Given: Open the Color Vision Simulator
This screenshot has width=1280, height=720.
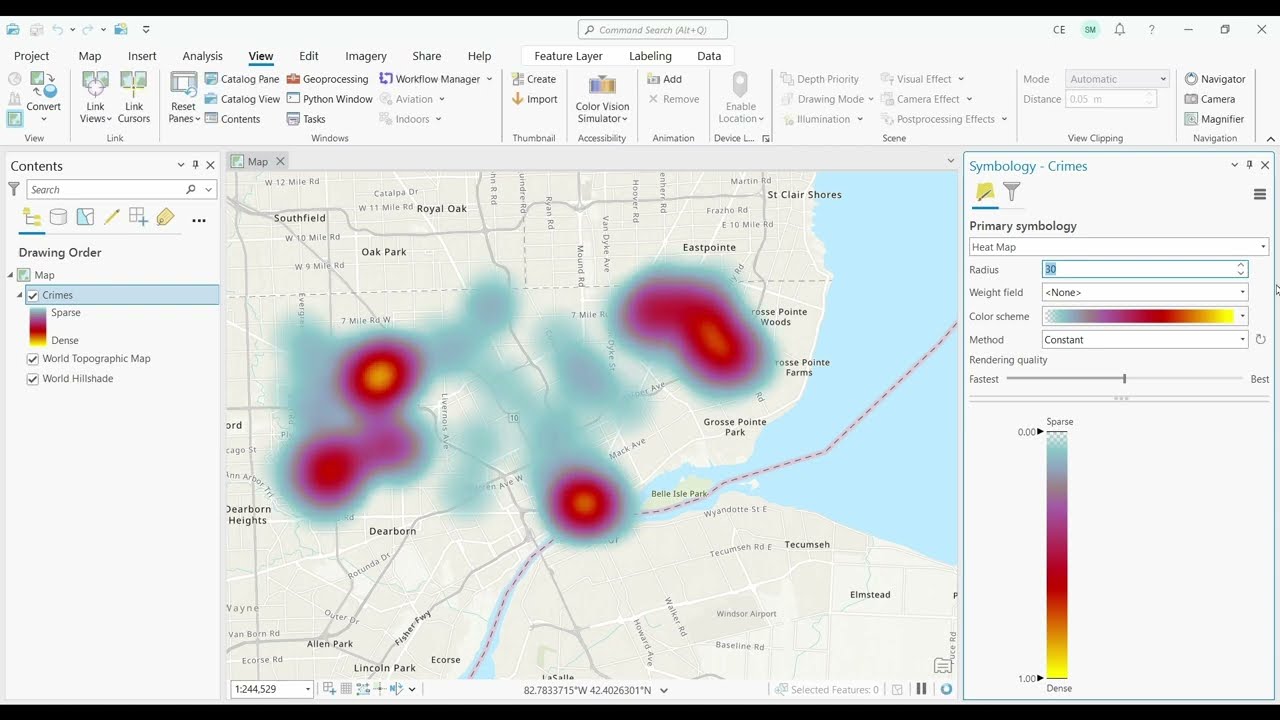Looking at the screenshot, I should [602, 97].
